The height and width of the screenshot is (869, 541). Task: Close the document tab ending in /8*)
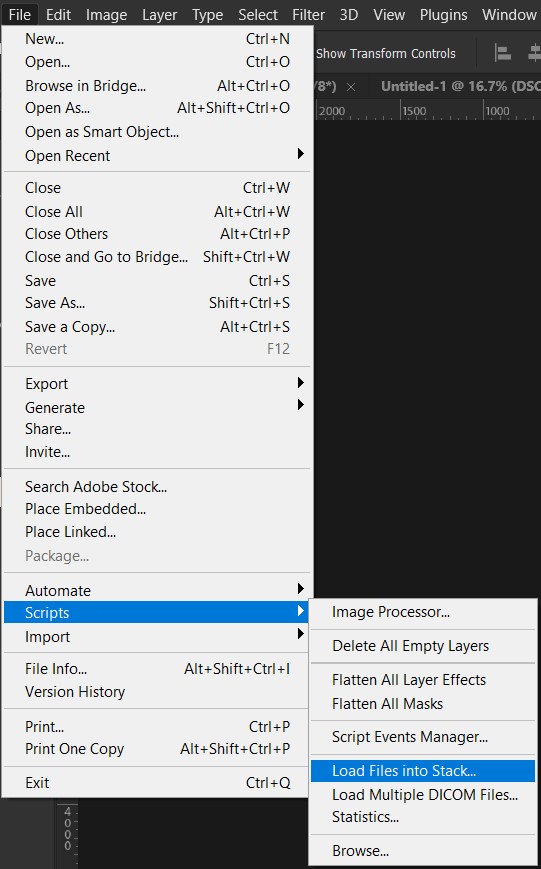pyautogui.click(x=351, y=87)
